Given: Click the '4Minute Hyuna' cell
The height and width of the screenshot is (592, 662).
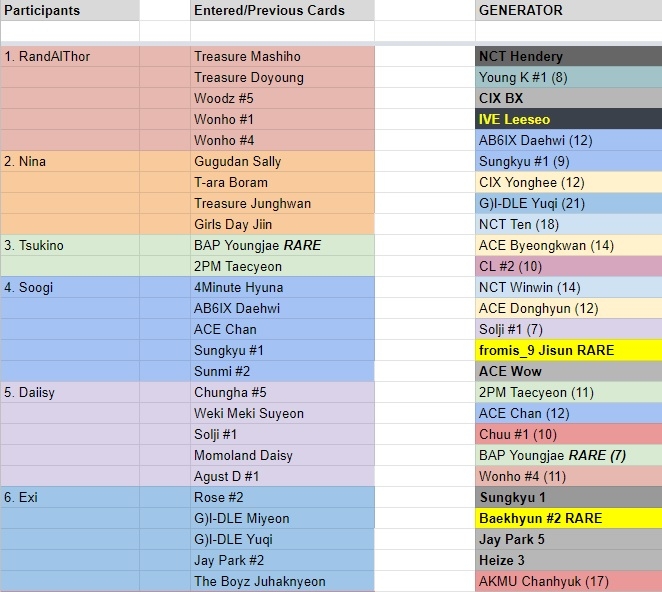Looking at the screenshot, I should (282, 287).
